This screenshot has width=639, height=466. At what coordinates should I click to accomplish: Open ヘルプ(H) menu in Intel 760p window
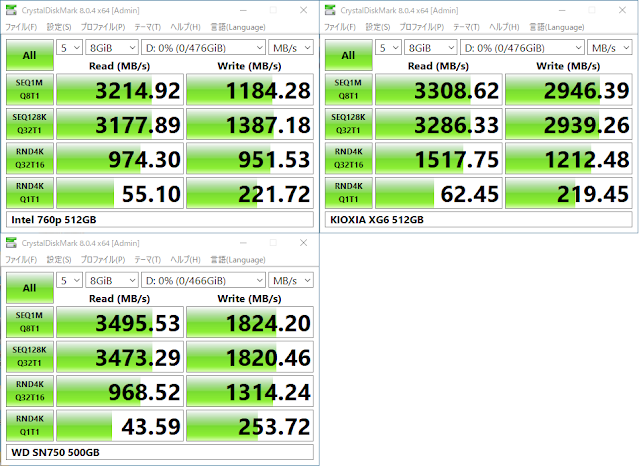point(185,27)
